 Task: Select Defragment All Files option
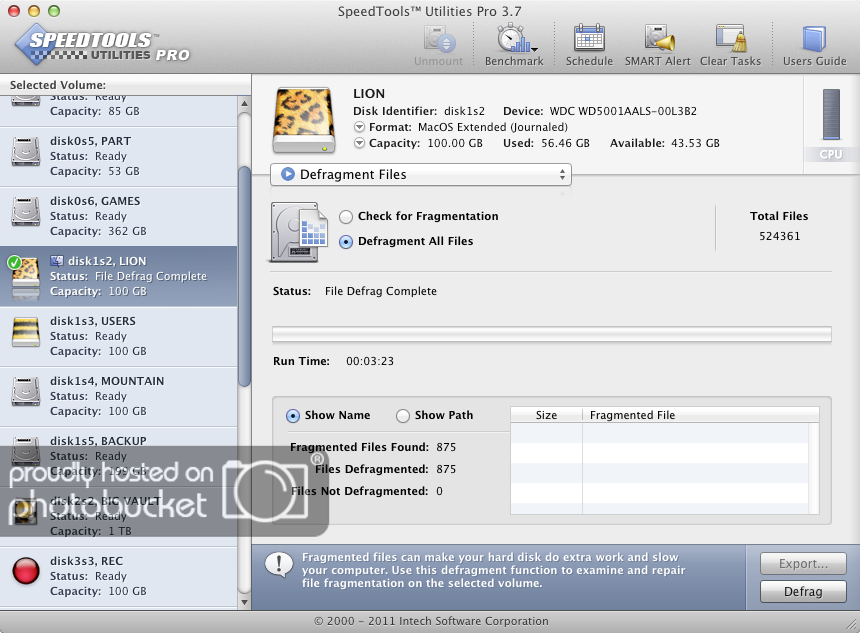click(346, 242)
